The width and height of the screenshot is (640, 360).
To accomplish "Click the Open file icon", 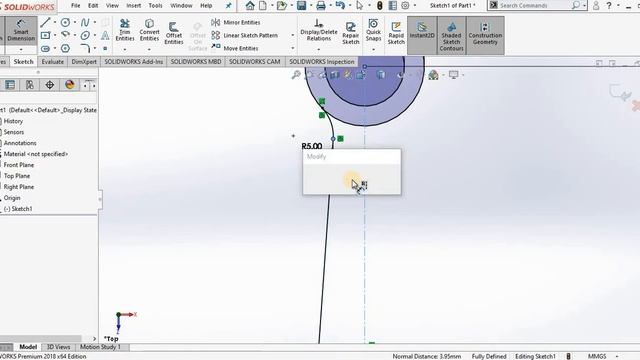I will pos(281,6).
